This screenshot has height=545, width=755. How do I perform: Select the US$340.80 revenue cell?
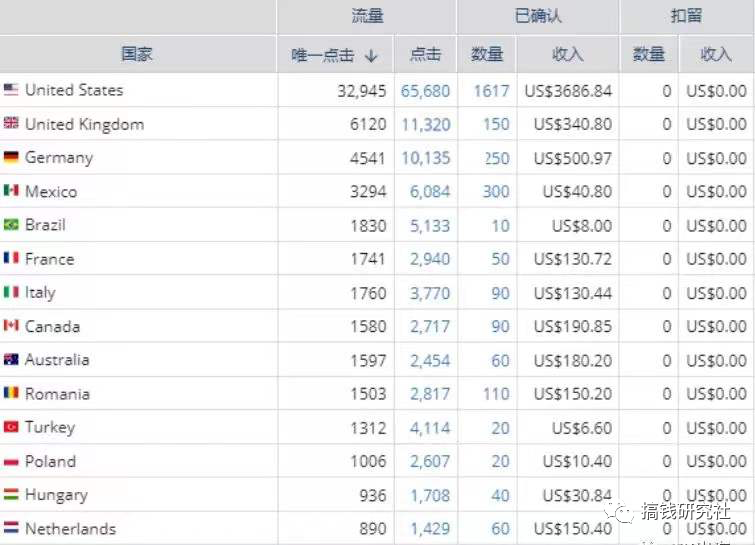(x=573, y=125)
